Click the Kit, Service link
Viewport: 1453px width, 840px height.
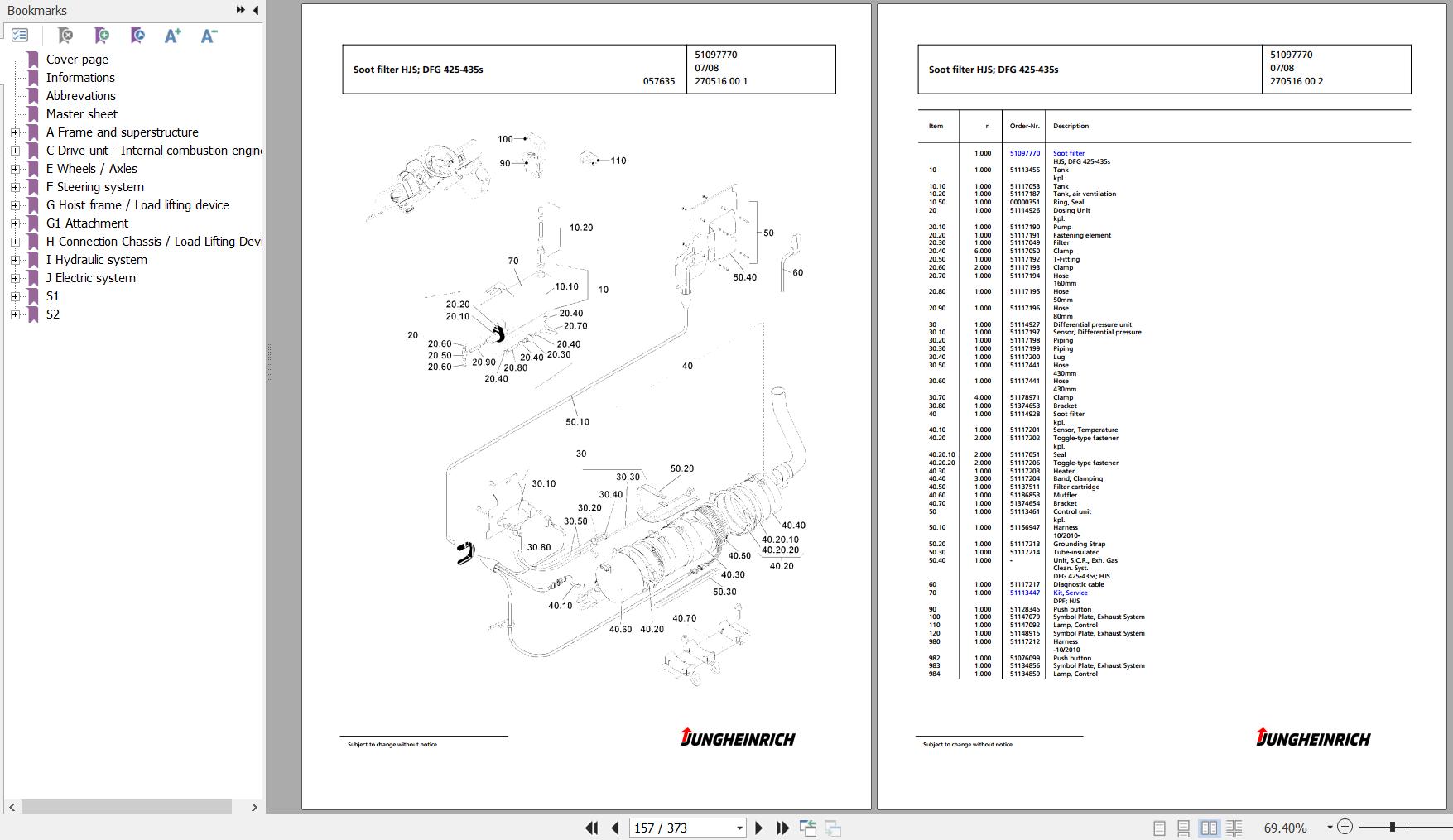1070,593
